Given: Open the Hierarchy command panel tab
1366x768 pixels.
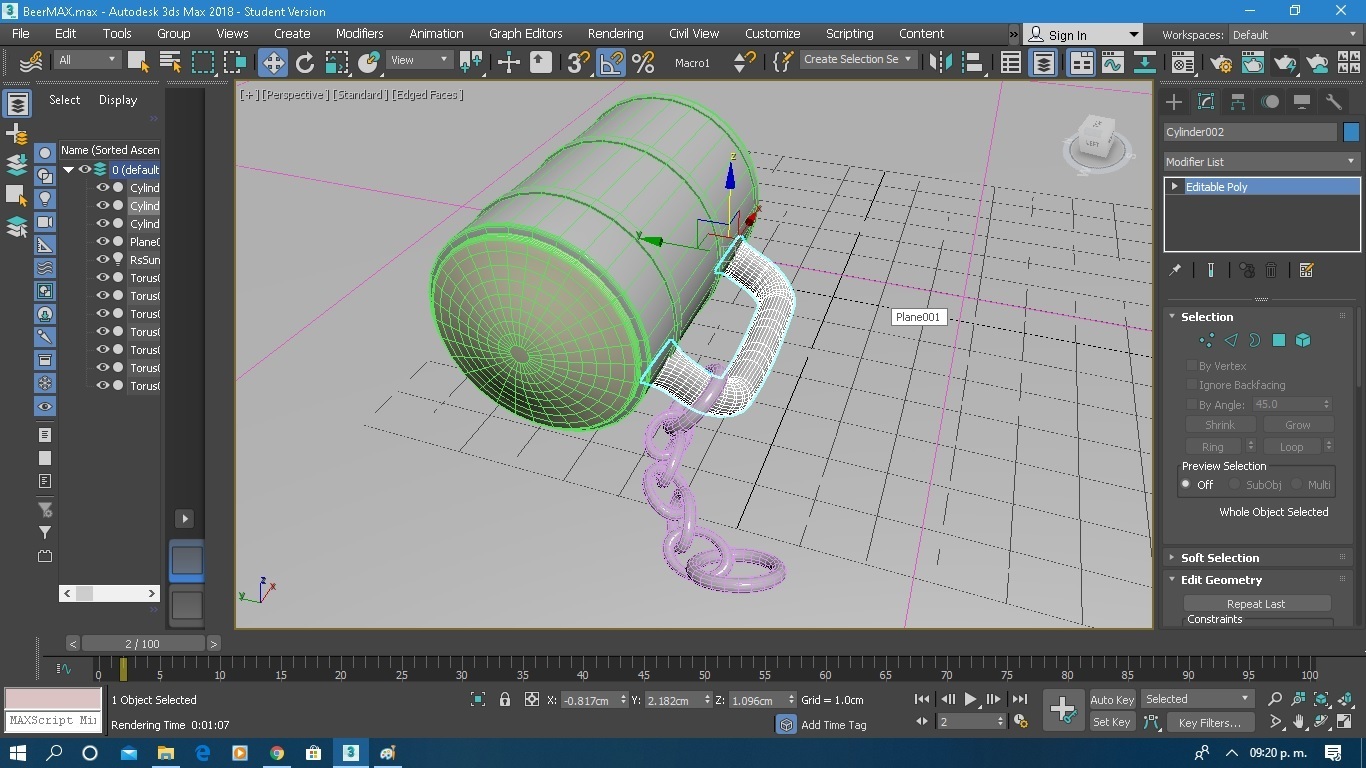Looking at the screenshot, I should point(1238,102).
